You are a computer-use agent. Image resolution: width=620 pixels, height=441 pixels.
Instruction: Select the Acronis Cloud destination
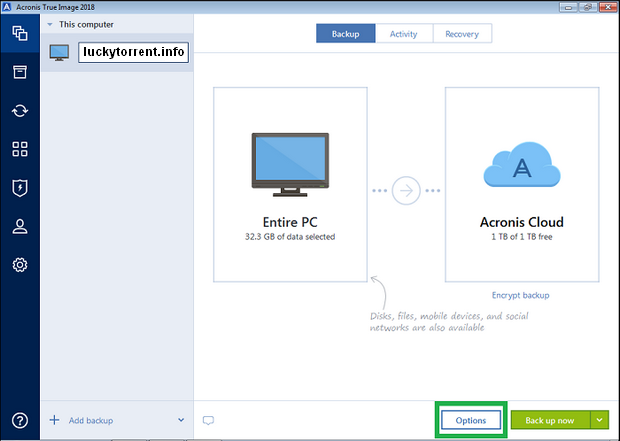(522, 185)
